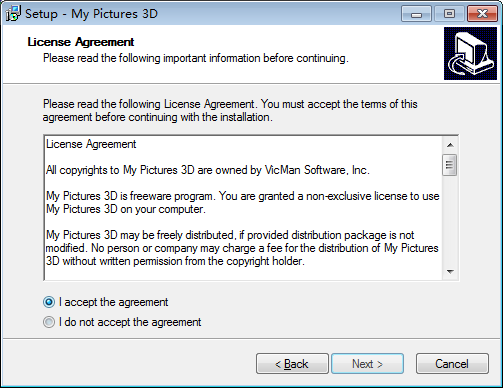The image size is (503, 388).
Task: Close the My Pictures 3D setup window
Action: coord(482,14)
